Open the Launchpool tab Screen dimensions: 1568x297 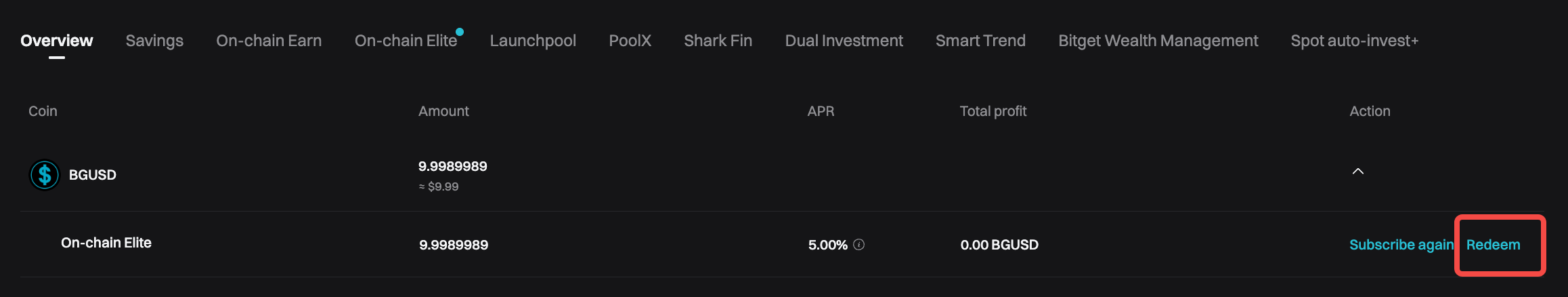point(533,41)
